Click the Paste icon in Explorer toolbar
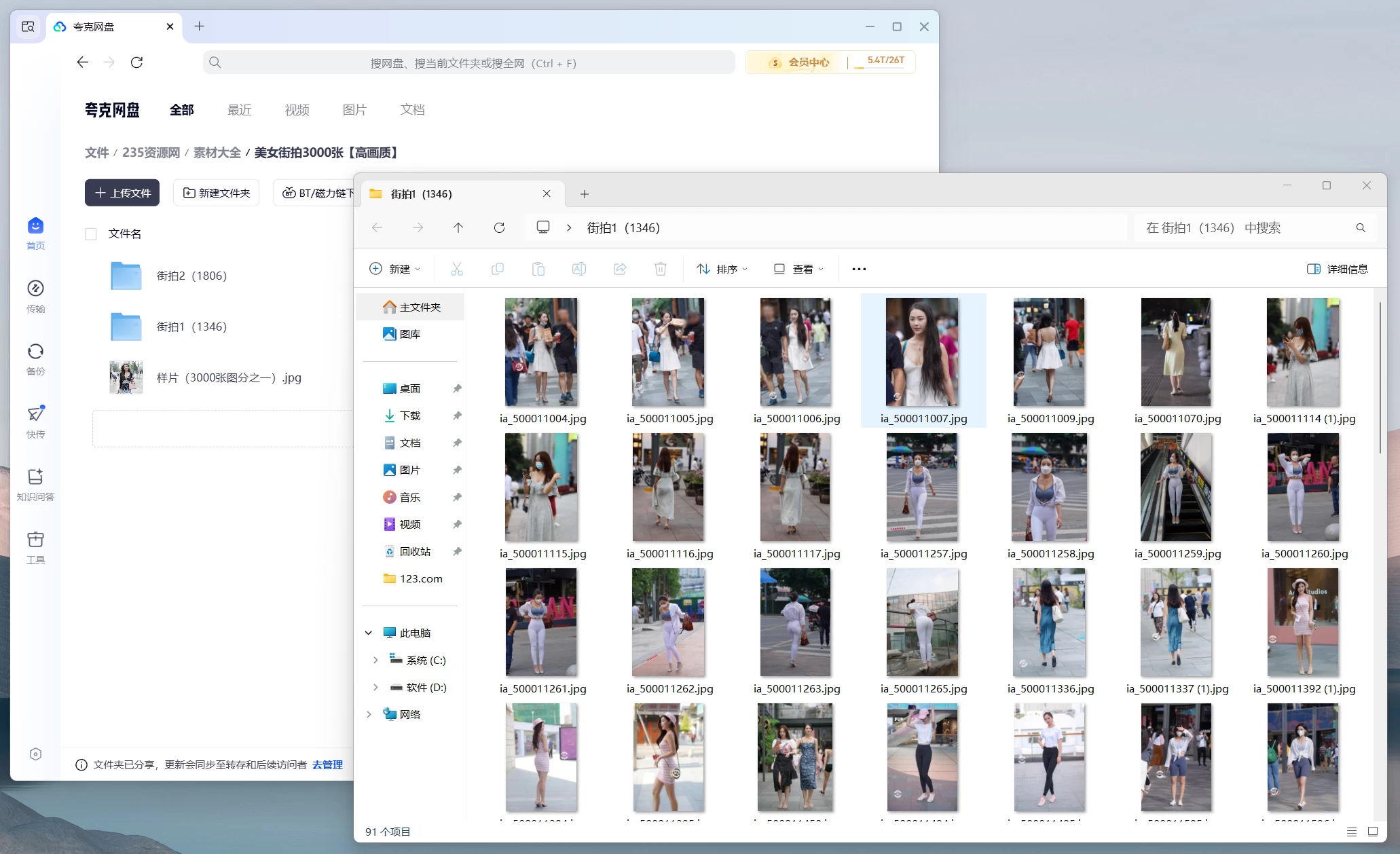Viewport: 1400px width, 854px height. coord(538,268)
